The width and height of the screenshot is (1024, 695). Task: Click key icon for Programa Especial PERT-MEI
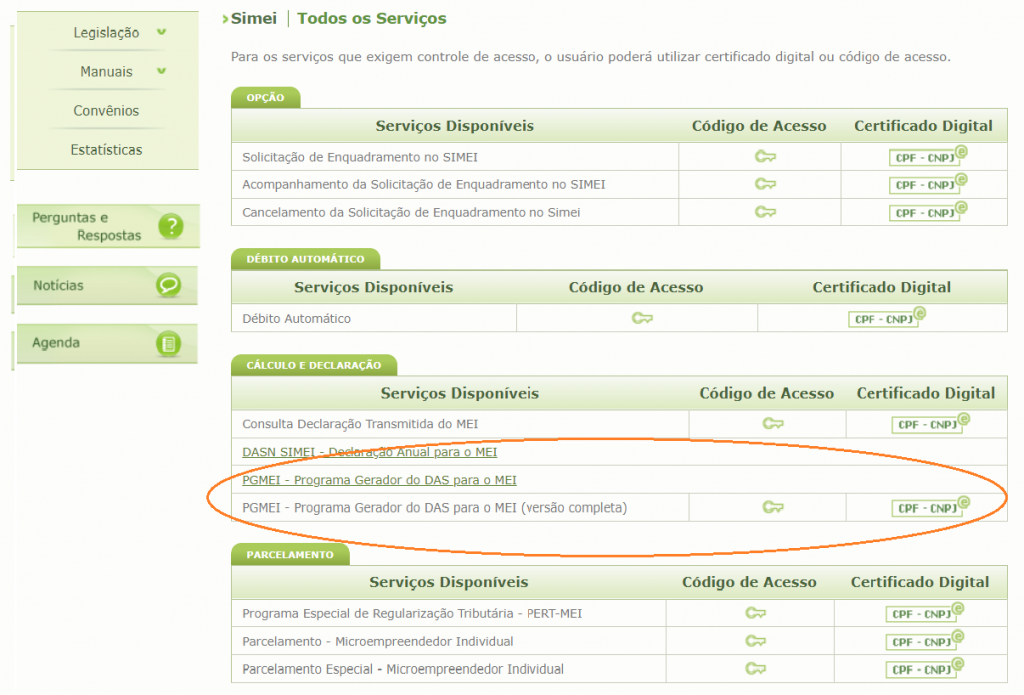click(756, 613)
